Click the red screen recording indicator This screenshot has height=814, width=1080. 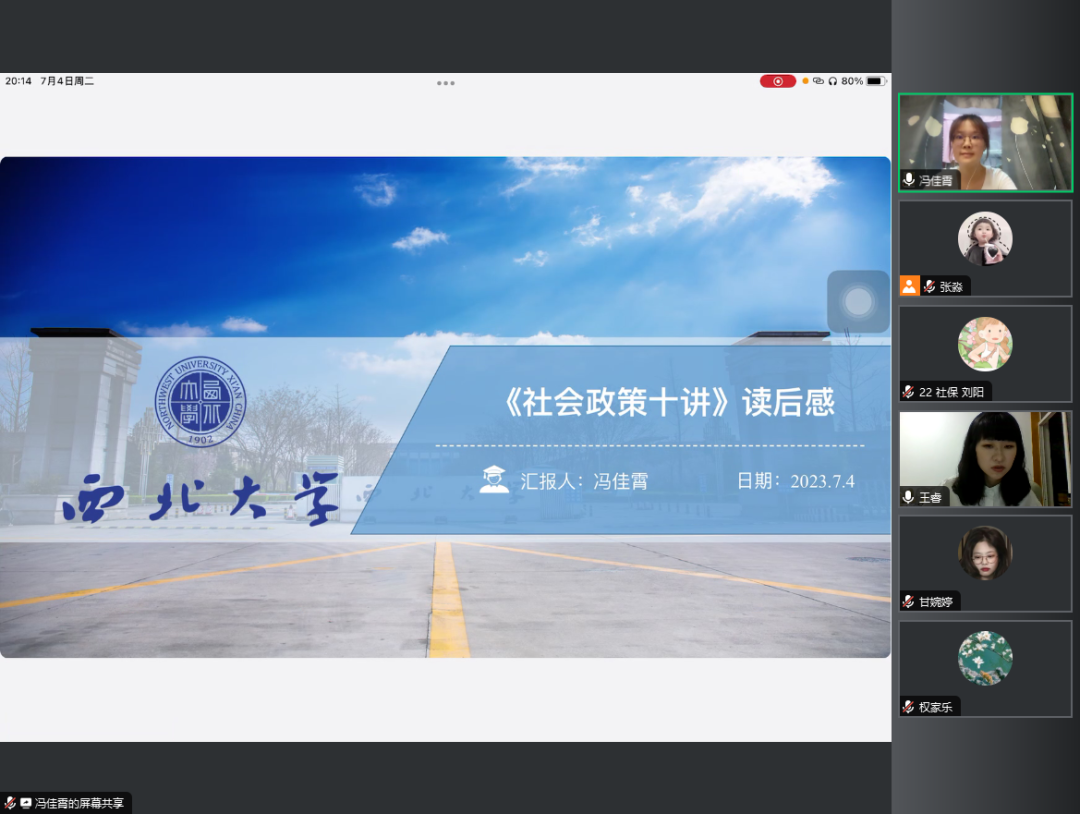[777, 81]
